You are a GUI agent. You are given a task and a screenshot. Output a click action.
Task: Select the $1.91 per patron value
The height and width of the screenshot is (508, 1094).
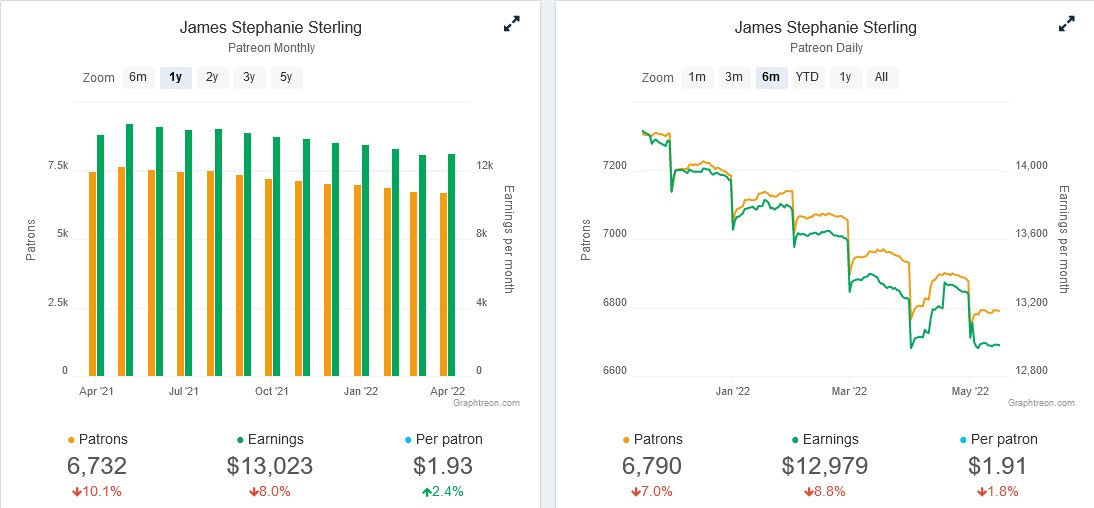click(x=998, y=466)
